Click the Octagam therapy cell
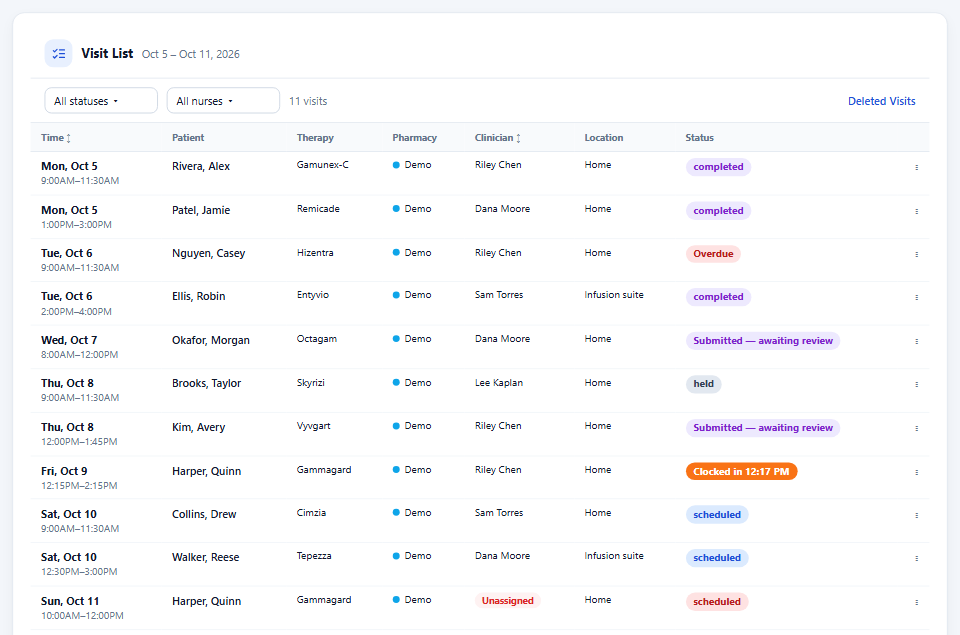The width and height of the screenshot is (960, 635). [x=317, y=339]
